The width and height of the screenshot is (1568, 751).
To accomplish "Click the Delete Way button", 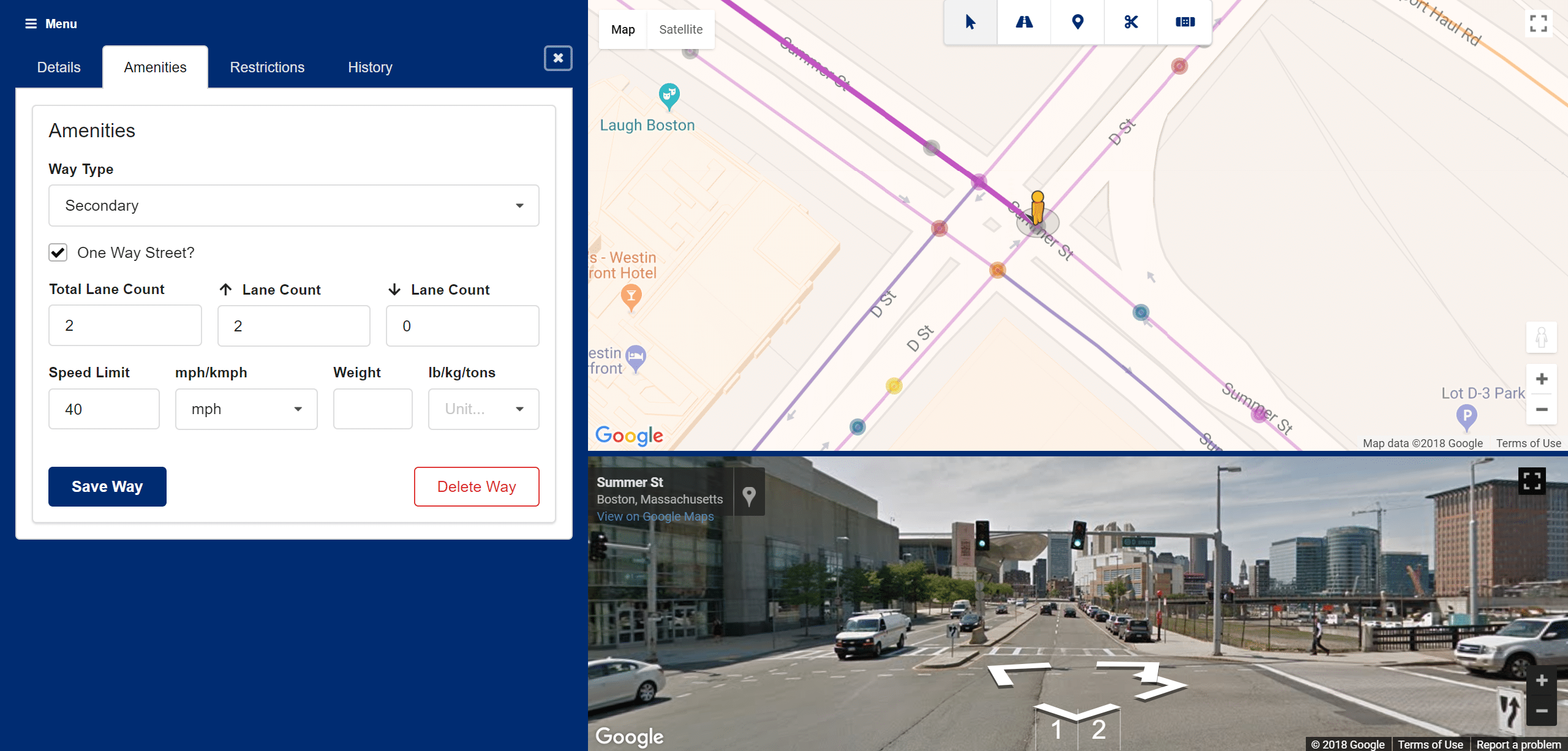I will 476,486.
